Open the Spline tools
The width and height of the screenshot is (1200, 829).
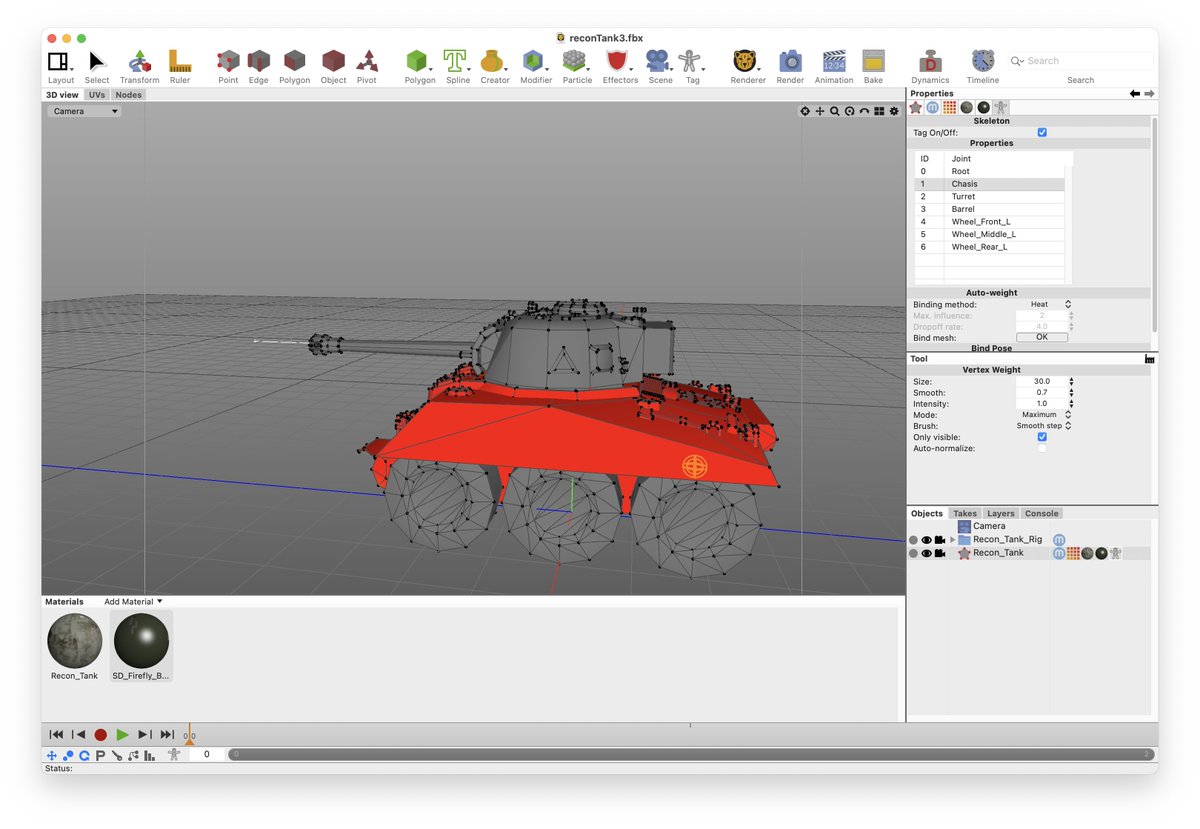[x=457, y=60]
